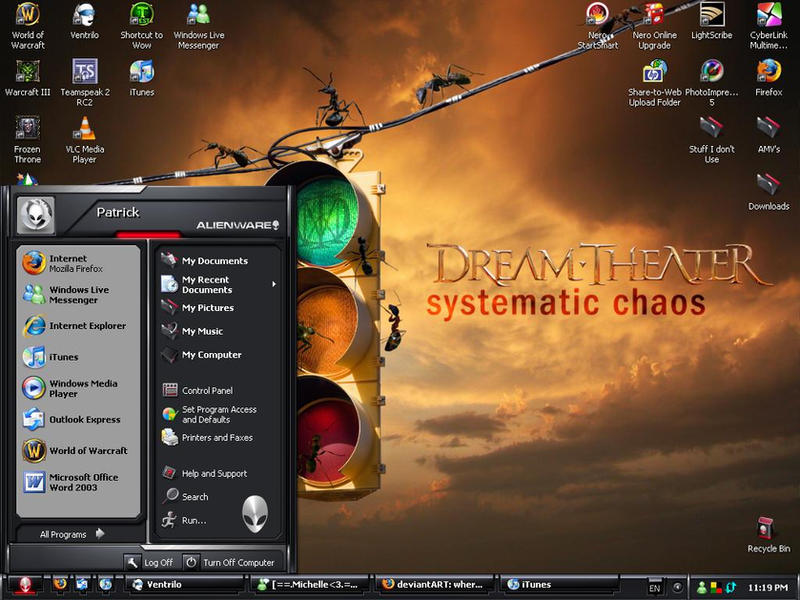
Task: Open Help and Support
Action: pyautogui.click(x=218, y=473)
